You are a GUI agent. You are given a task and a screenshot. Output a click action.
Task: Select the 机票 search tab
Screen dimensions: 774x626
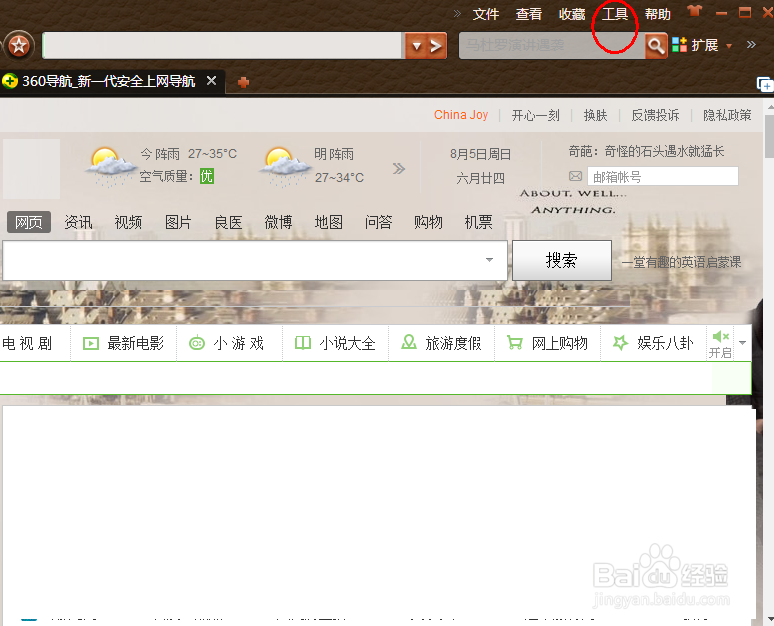pyautogui.click(x=478, y=222)
